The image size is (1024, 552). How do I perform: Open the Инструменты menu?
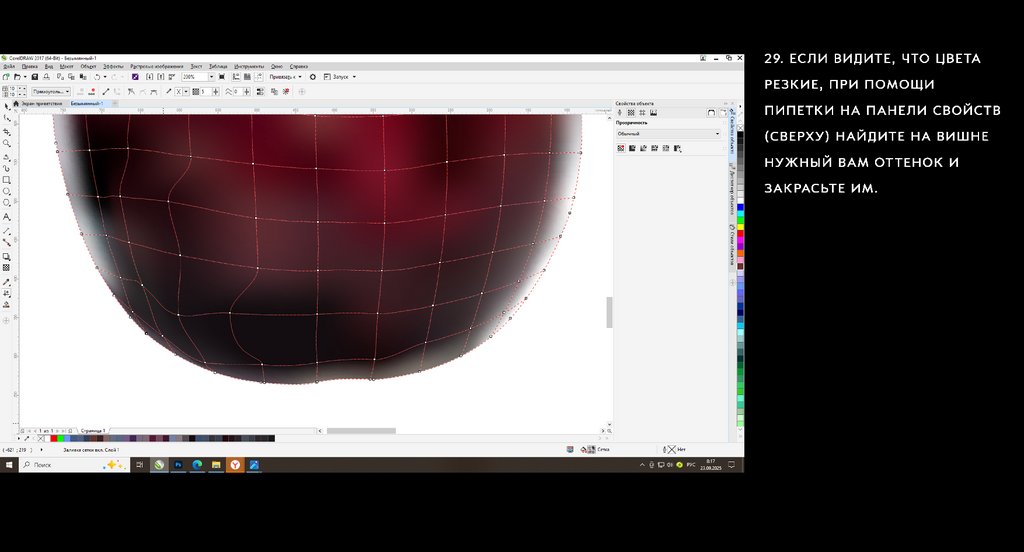click(x=249, y=66)
